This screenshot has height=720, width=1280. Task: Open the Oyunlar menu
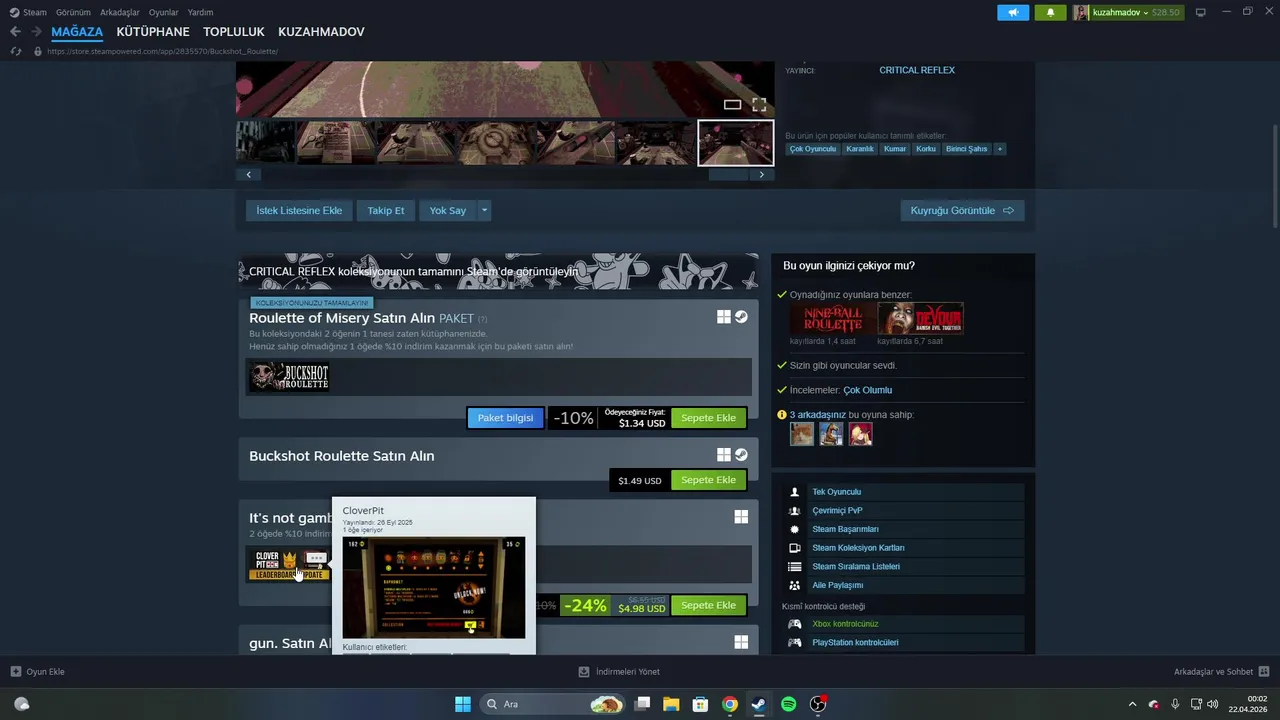click(163, 13)
